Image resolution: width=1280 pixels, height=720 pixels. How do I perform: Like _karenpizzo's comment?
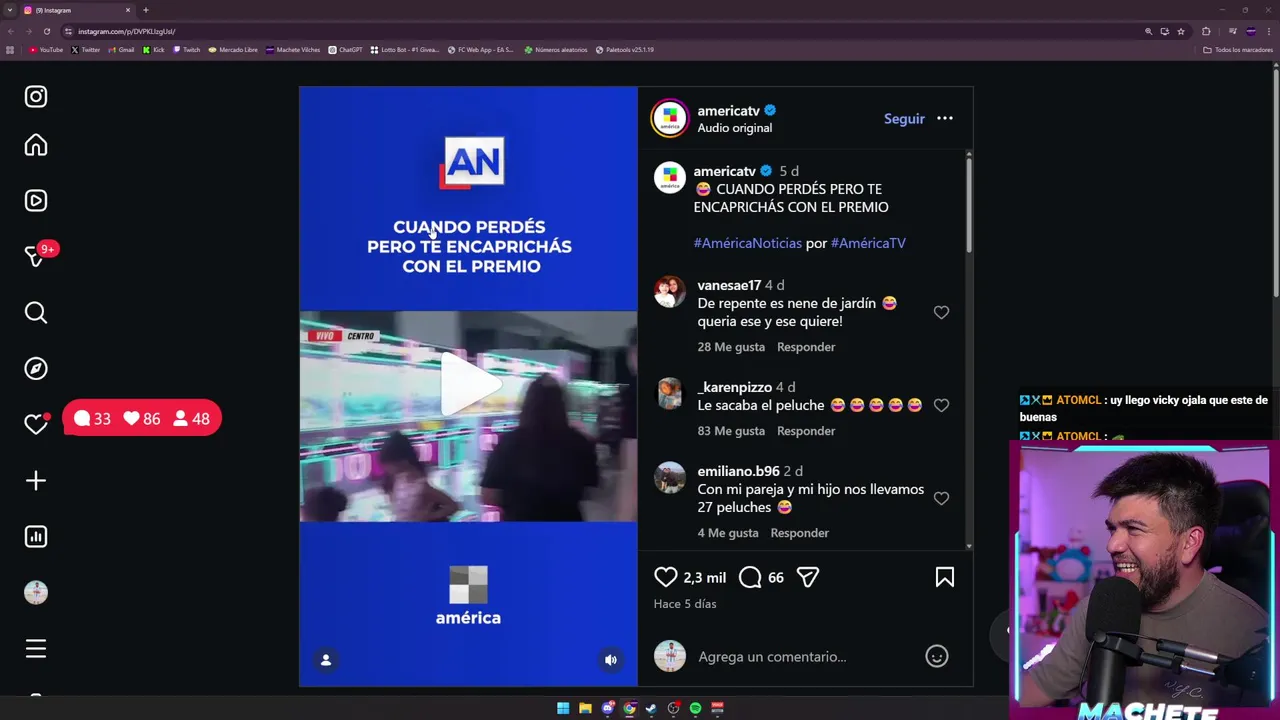941,405
